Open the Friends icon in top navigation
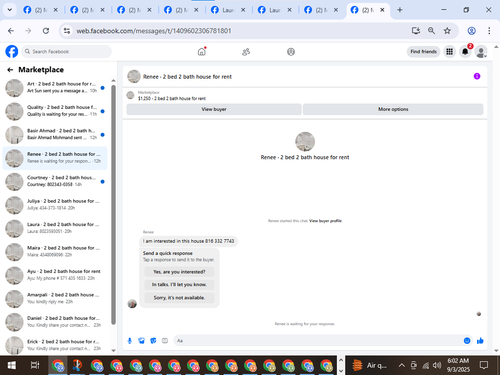Image resolution: width=500 pixels, height=375 pixels. 246,52
